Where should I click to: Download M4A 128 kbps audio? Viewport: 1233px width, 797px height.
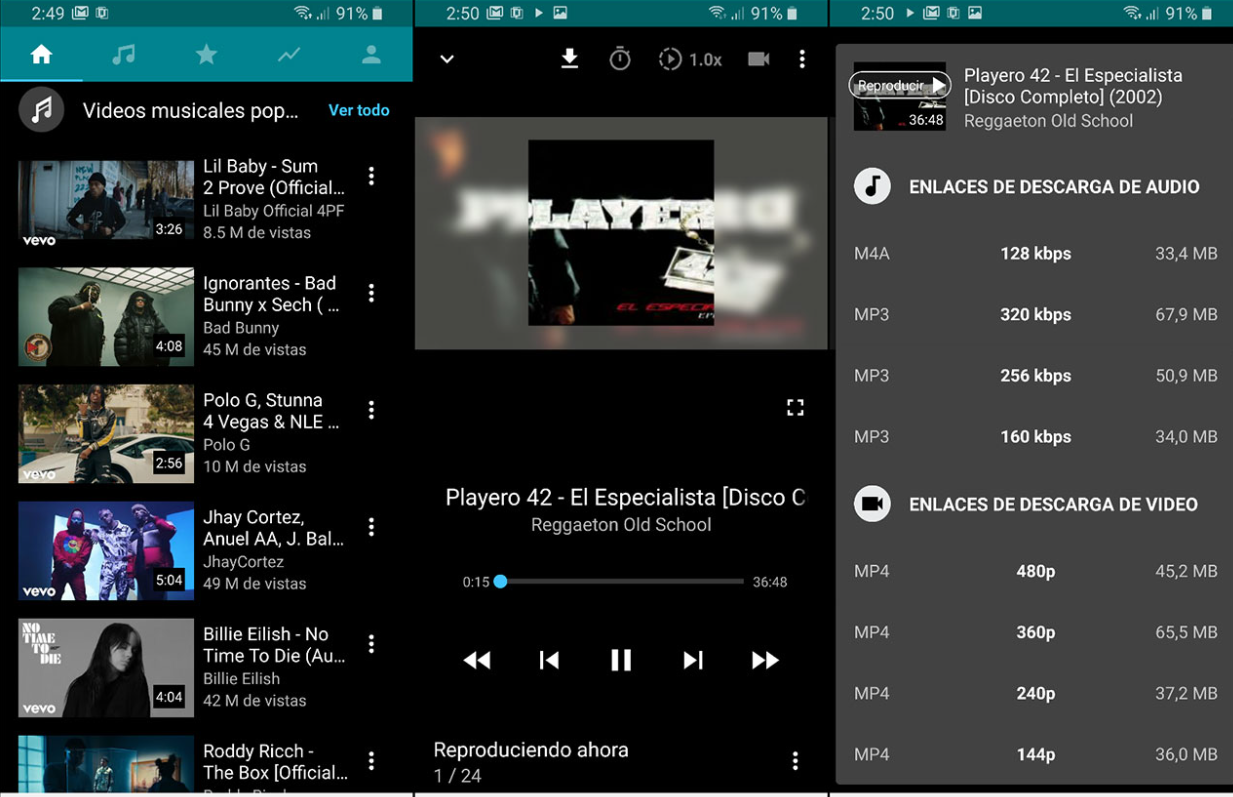1035,253
